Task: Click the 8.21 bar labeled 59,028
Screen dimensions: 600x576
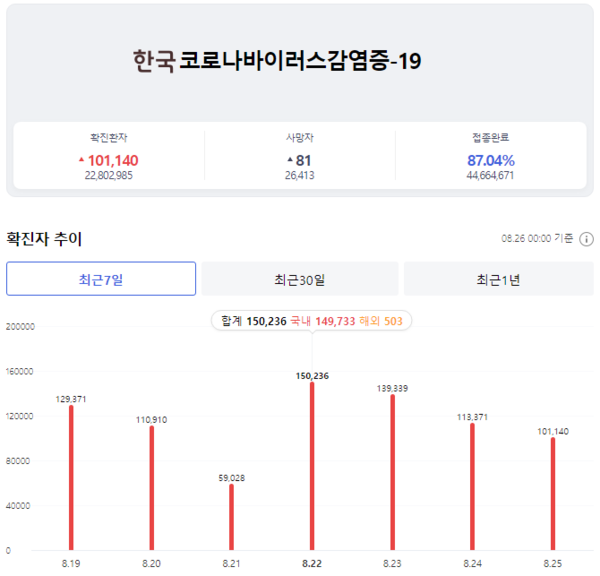Action: point(232,517)
